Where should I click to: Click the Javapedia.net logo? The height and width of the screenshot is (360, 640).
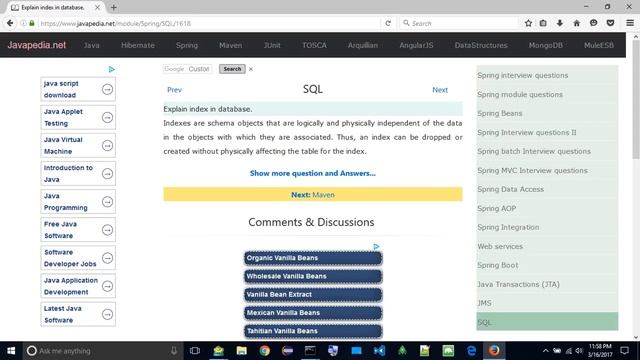pyautogui.click(x=36, y=45)
